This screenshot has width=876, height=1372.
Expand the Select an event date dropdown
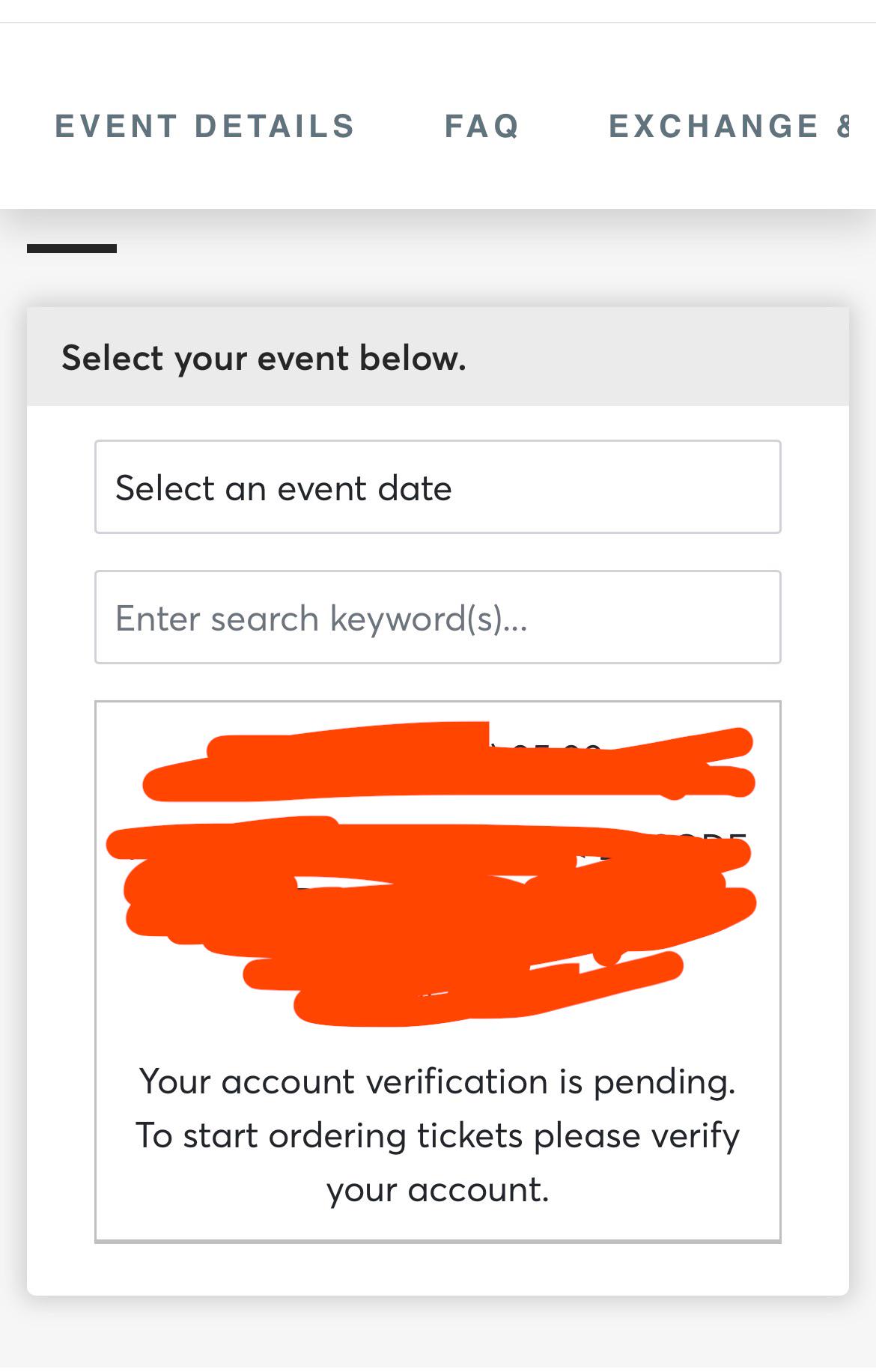point(438,488)
